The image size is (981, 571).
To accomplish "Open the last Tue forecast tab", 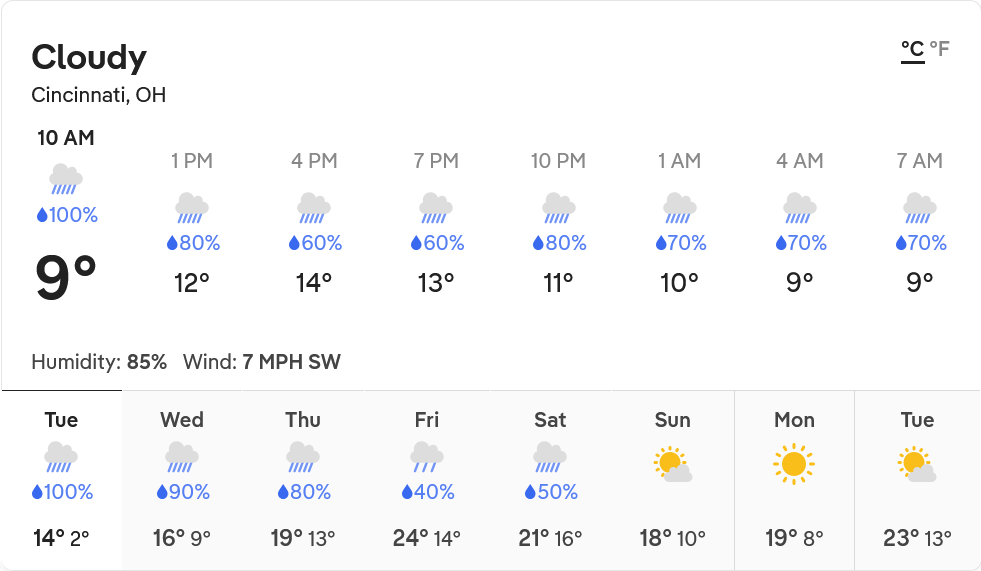I will (x=917, y=480).
